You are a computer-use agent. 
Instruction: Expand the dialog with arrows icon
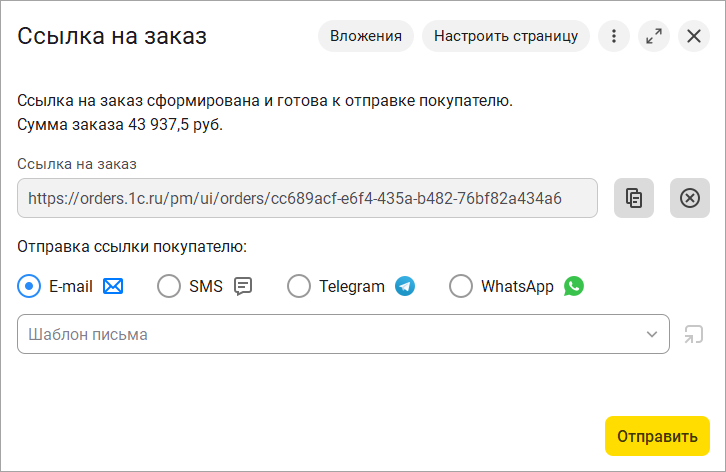pyautogui.click(x=654, y=37)
